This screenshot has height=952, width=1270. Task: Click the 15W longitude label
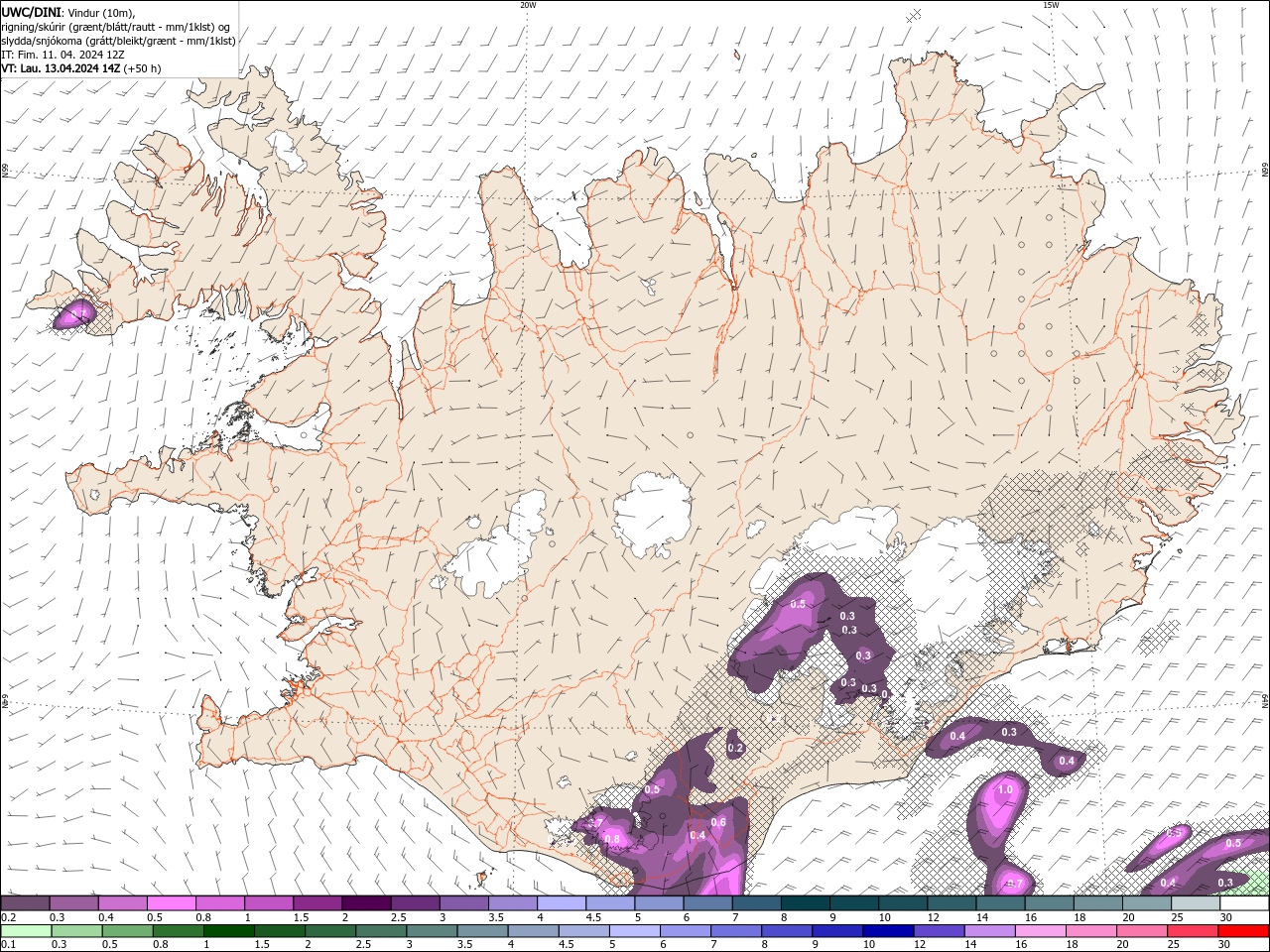(1050, 5)
